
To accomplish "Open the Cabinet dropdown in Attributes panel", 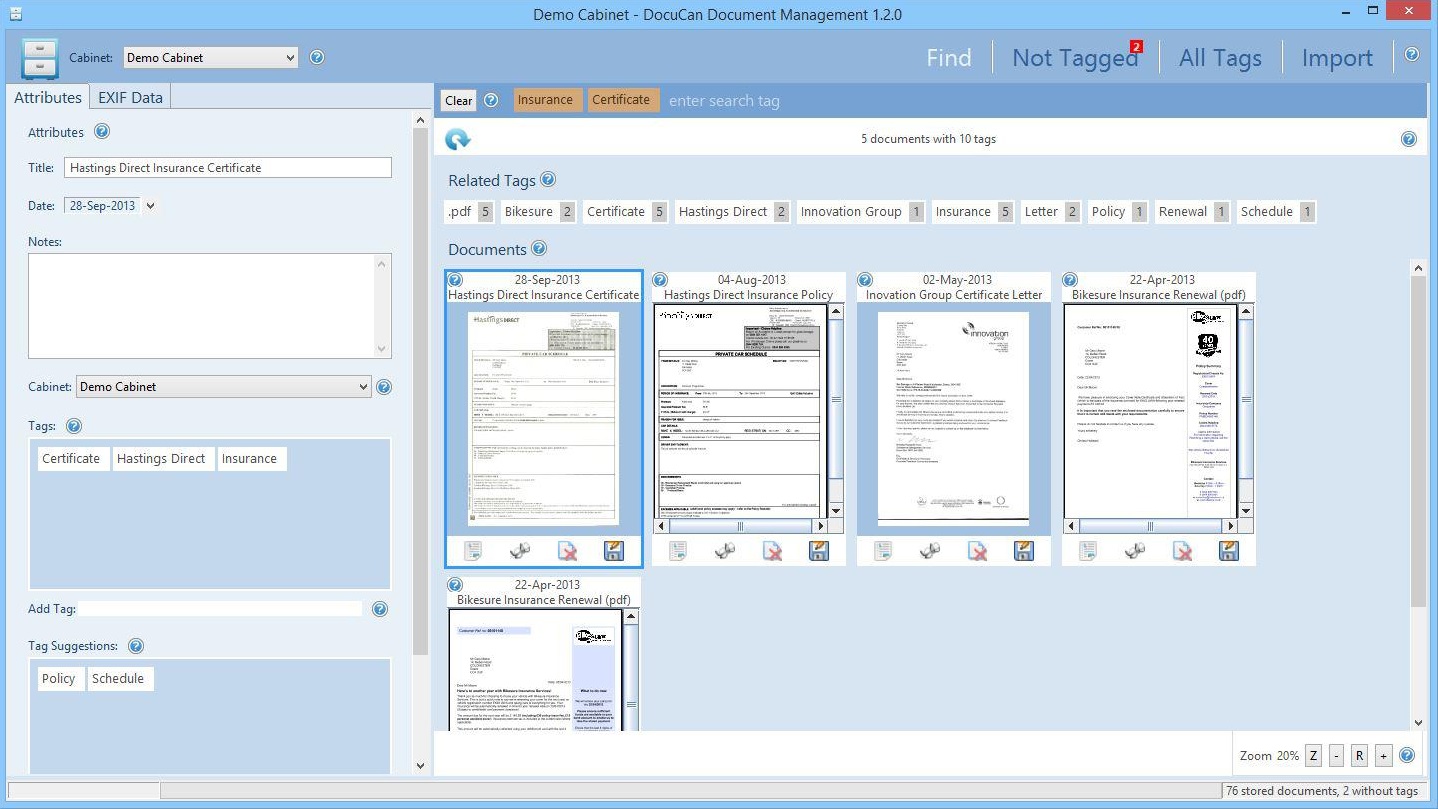I will point(223,387).
